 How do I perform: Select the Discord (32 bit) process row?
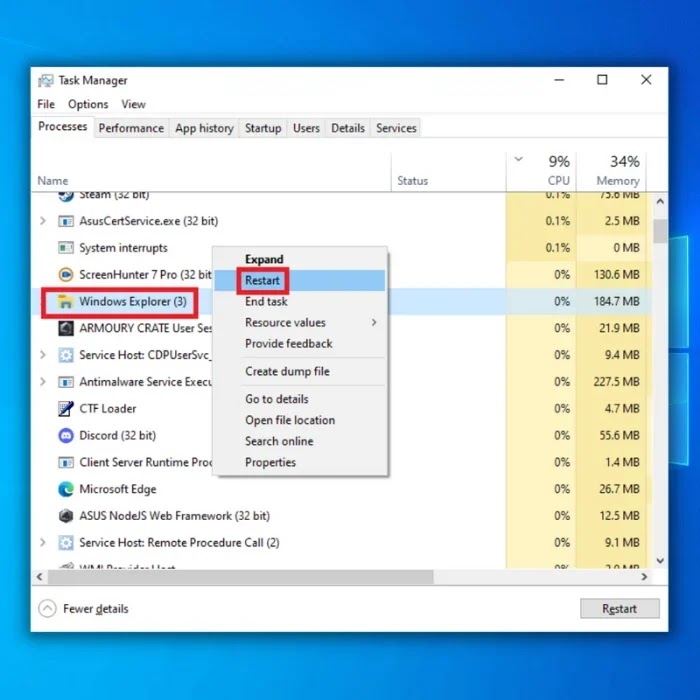[342, 435]
